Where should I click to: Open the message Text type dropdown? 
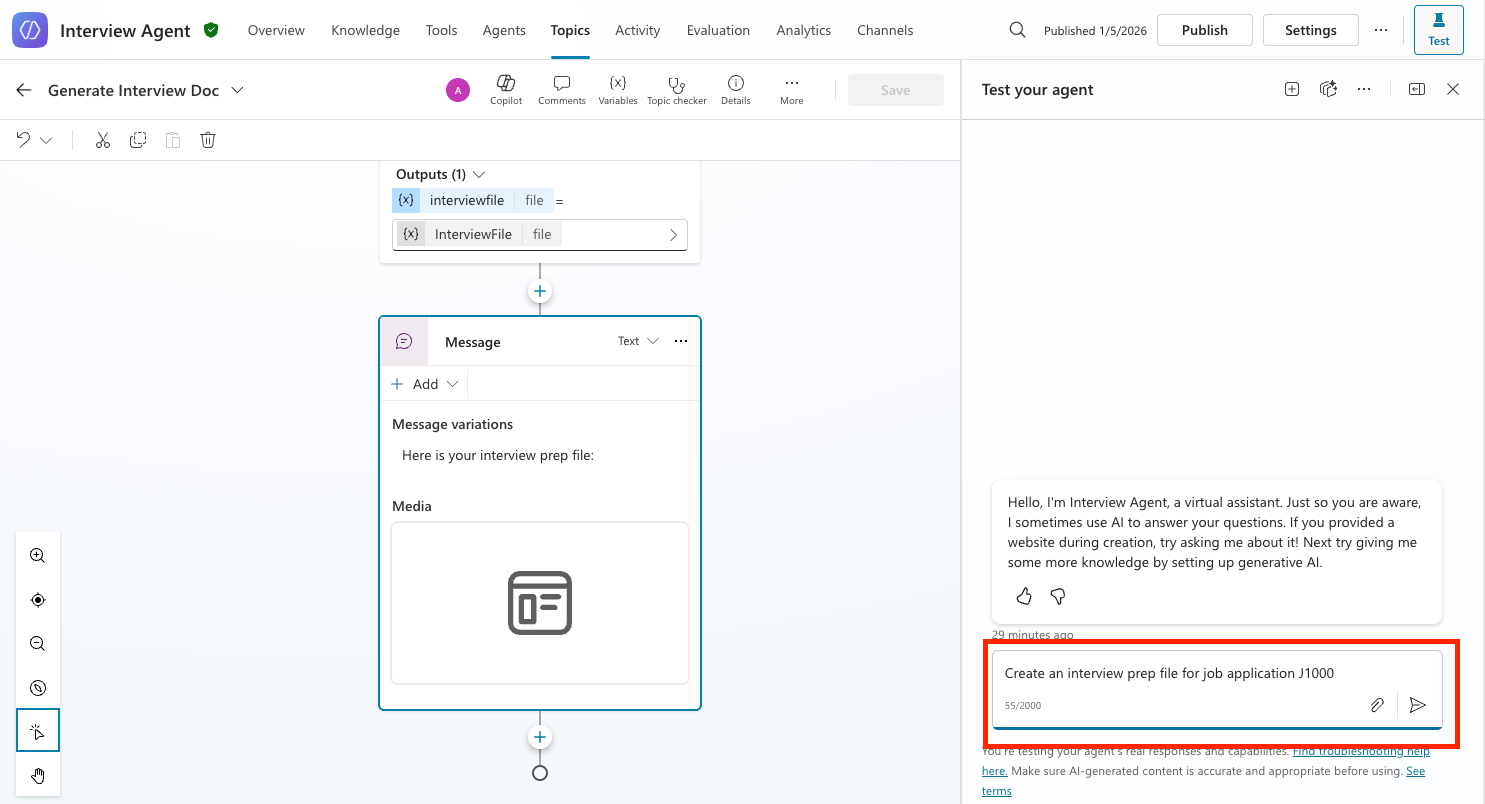point(638,341)
